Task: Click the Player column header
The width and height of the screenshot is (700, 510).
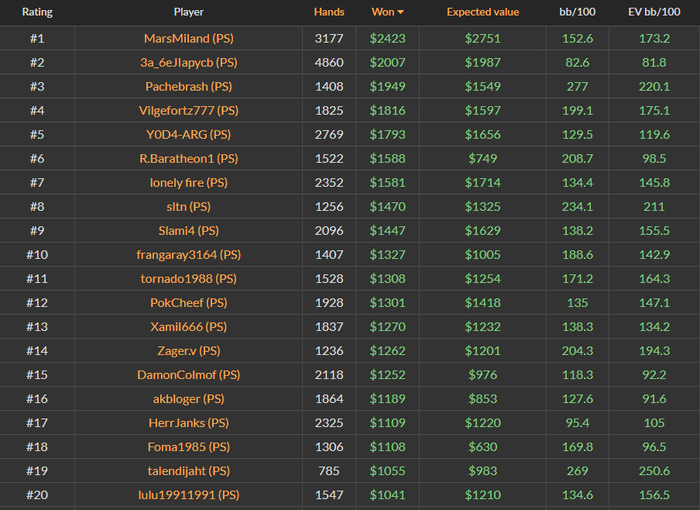Action: 188,12
